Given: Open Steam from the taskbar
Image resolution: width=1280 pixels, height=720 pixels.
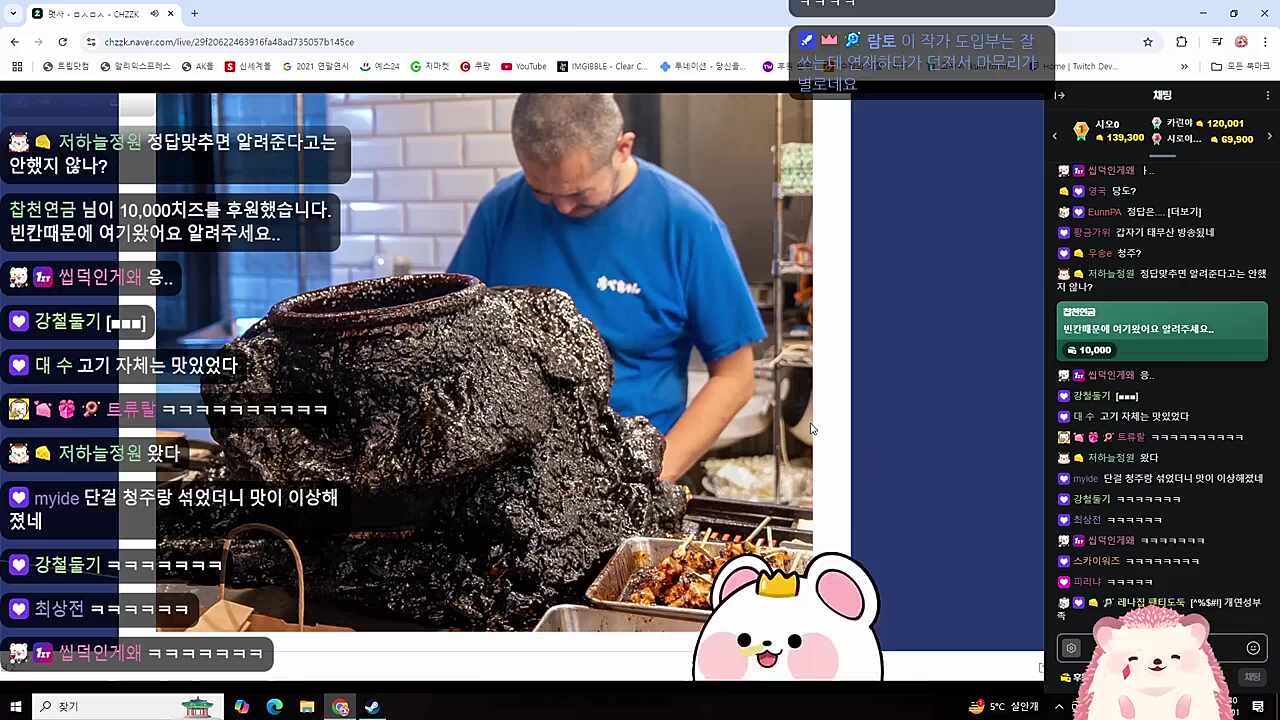Looking at the screenshot, I should click(x=372, y=707).
